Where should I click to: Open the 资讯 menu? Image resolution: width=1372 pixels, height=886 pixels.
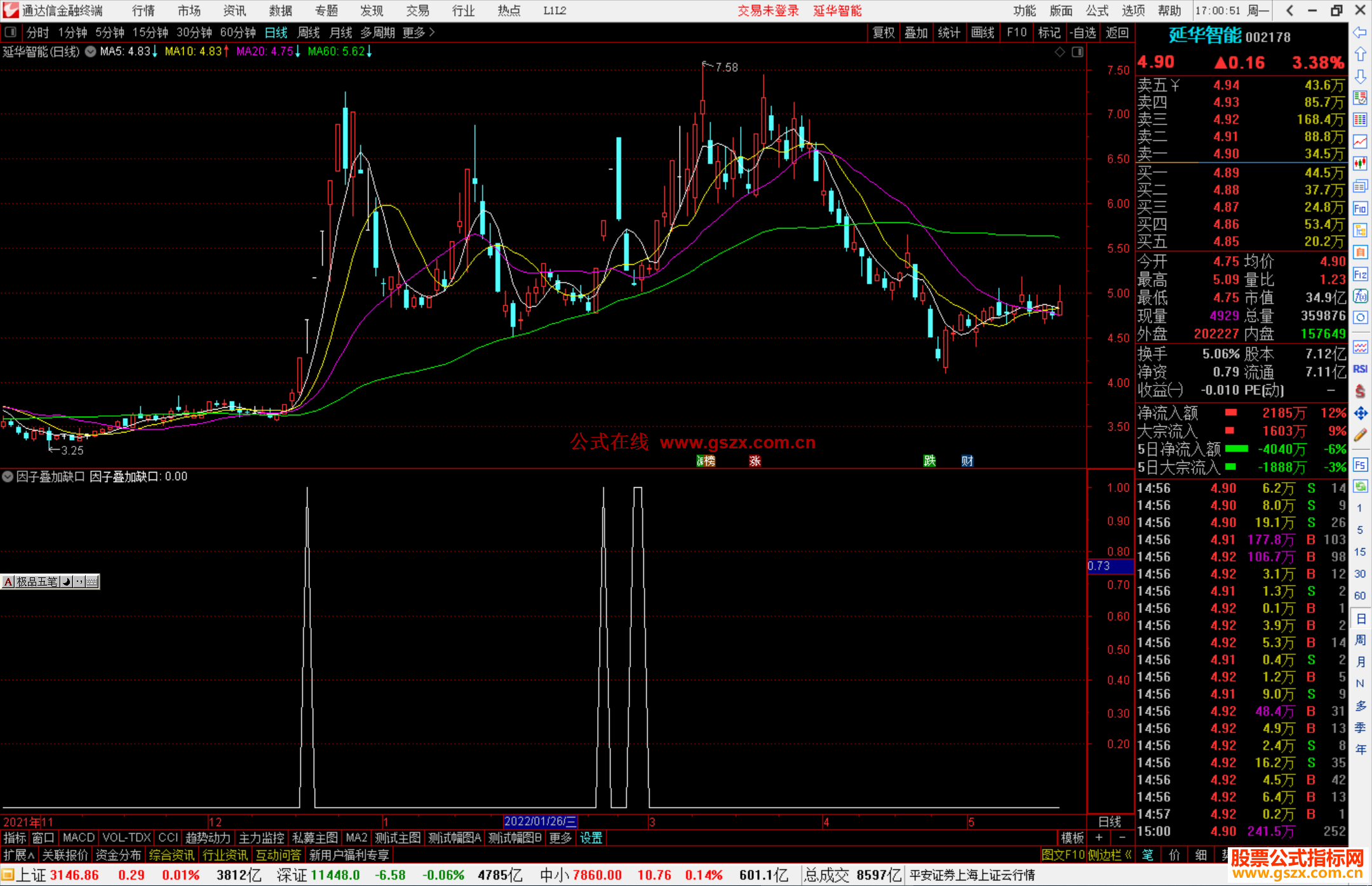pos(235,10)
